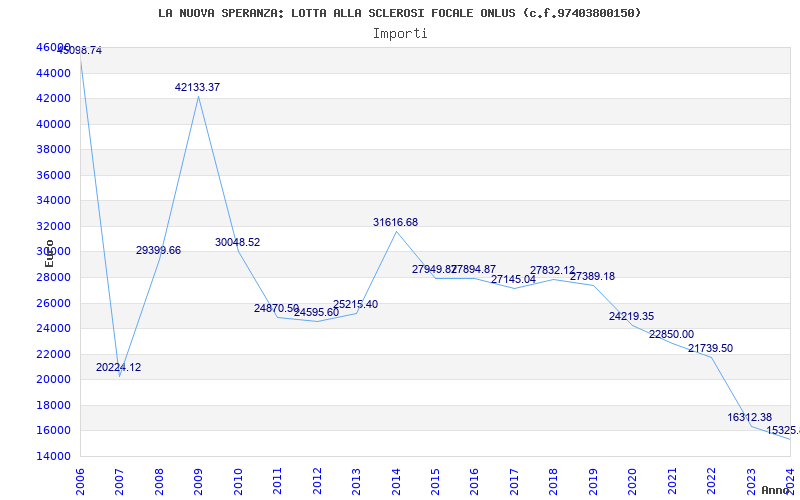Click data label 21739.50

[x=710, y=348]
